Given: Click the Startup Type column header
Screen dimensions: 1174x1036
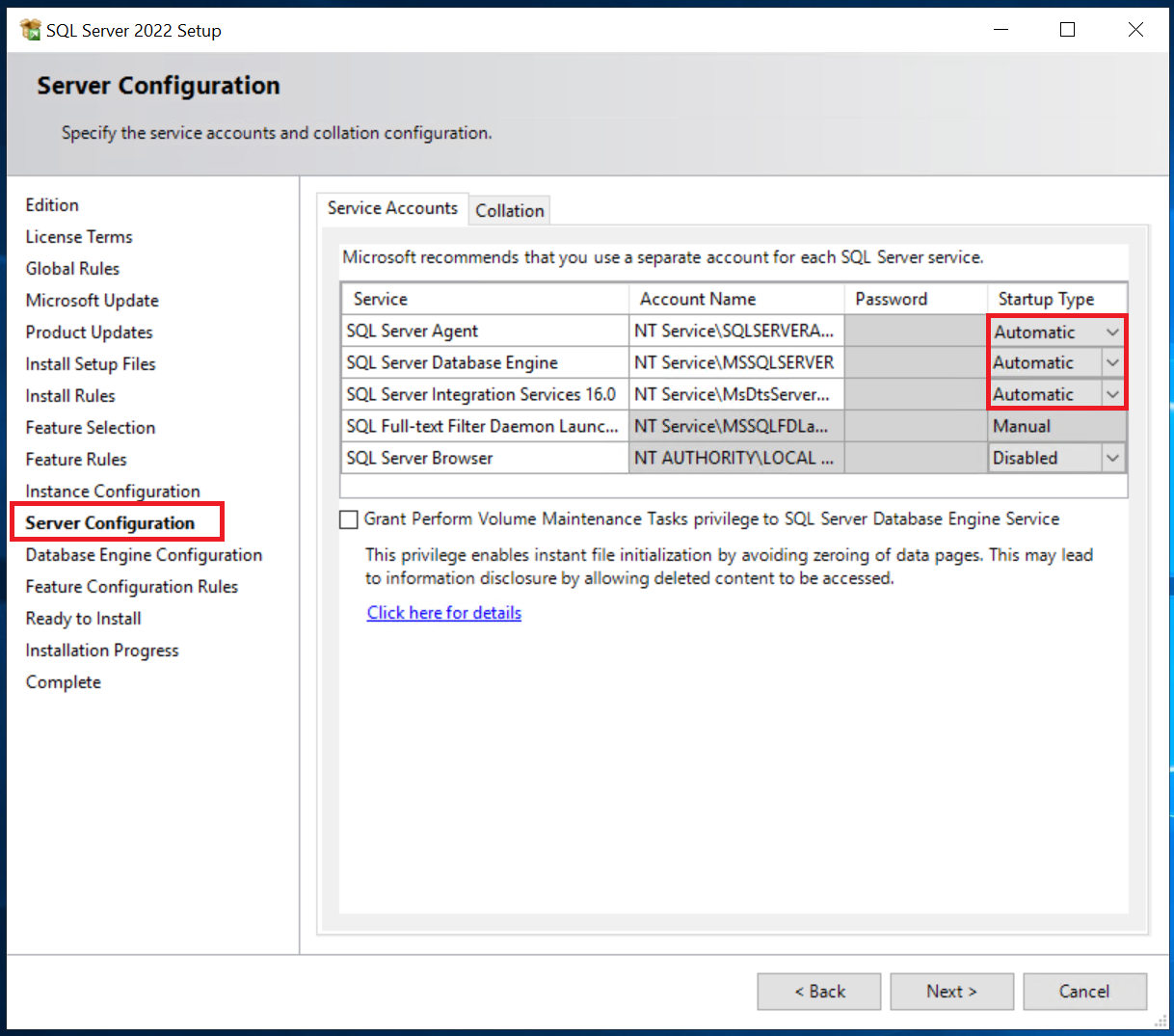Looking at the screenshot, I should [1057, 299].
